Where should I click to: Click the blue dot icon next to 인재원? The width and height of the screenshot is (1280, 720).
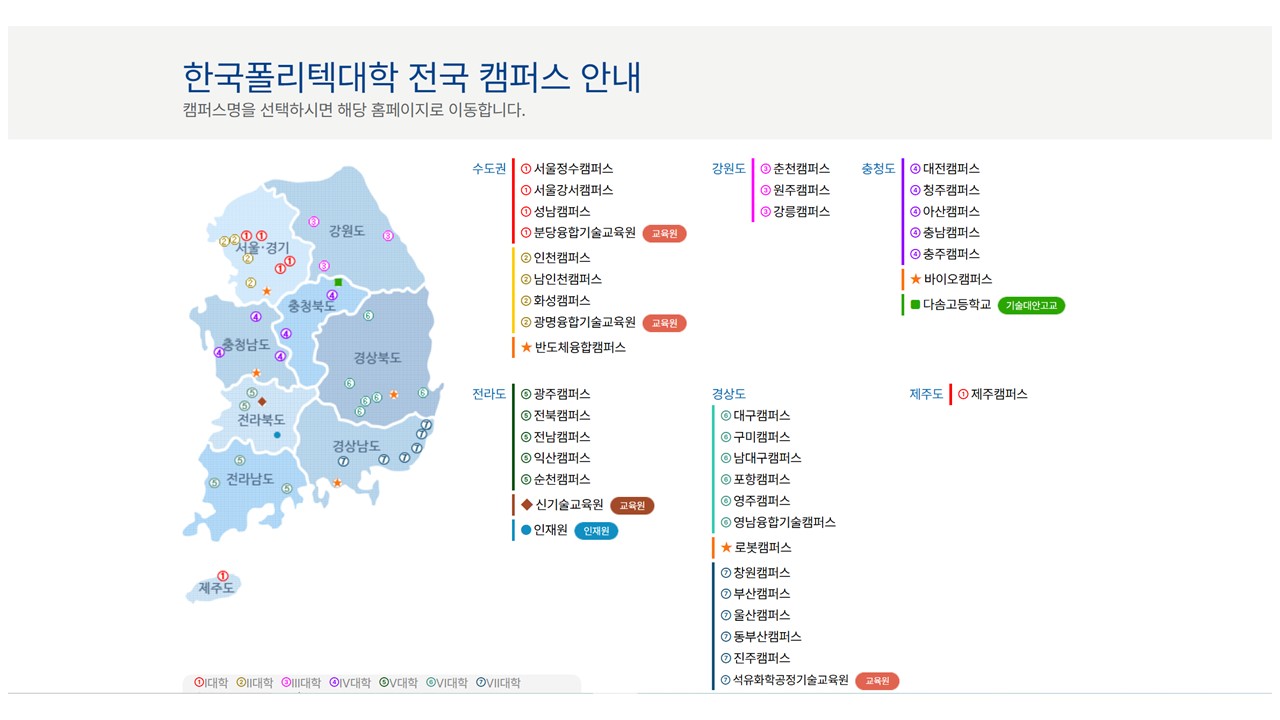coord(524,530)
